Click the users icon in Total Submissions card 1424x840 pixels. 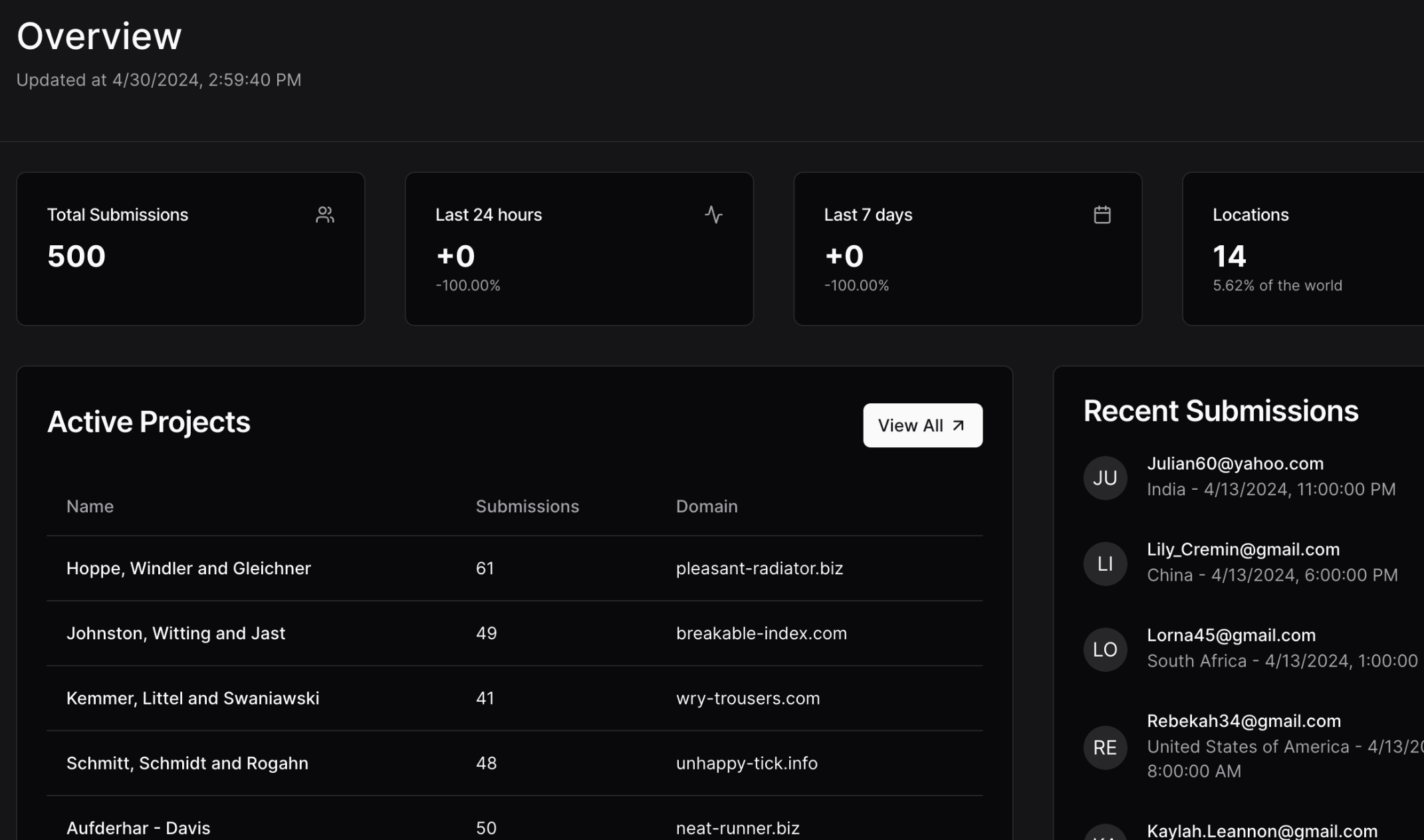324,215
